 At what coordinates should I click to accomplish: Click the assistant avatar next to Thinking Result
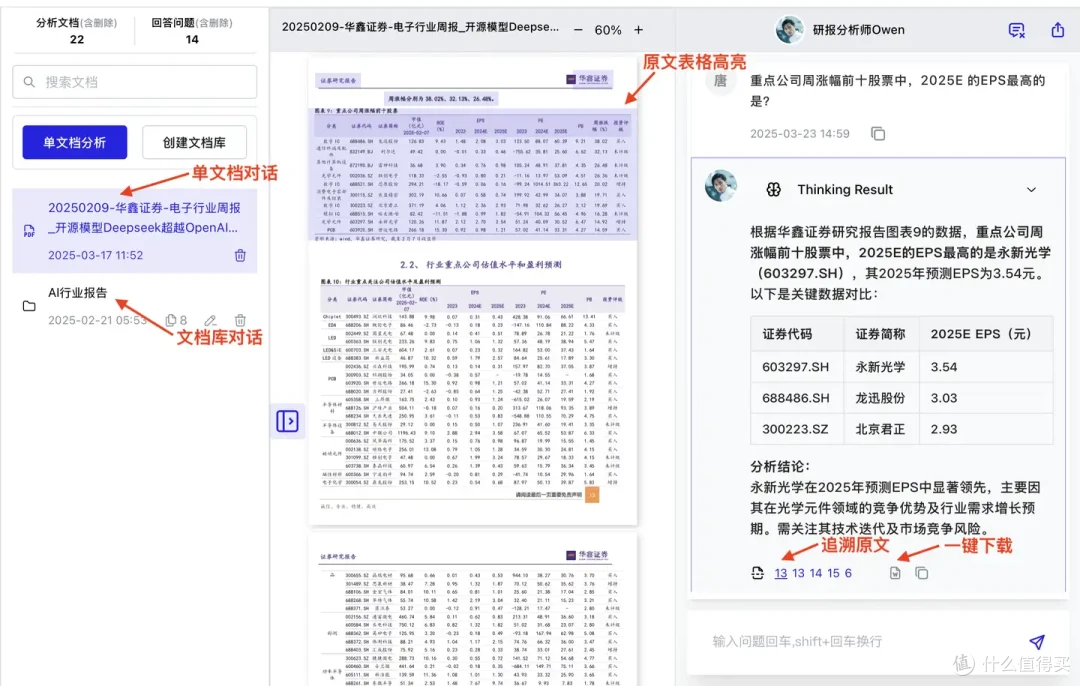click(720, 186)
